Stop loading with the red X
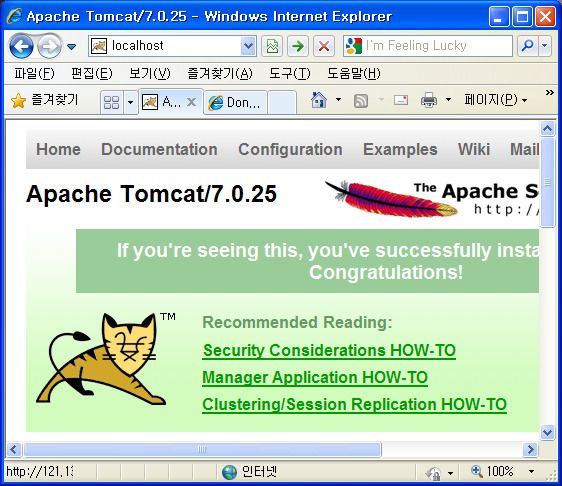Viewport: 562px width, 486px height. pos(324,46)
